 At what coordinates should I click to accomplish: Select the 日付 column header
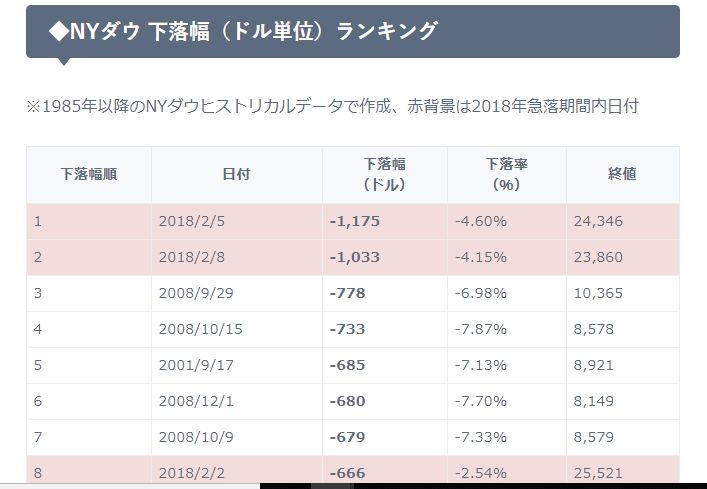pos(236,174)
